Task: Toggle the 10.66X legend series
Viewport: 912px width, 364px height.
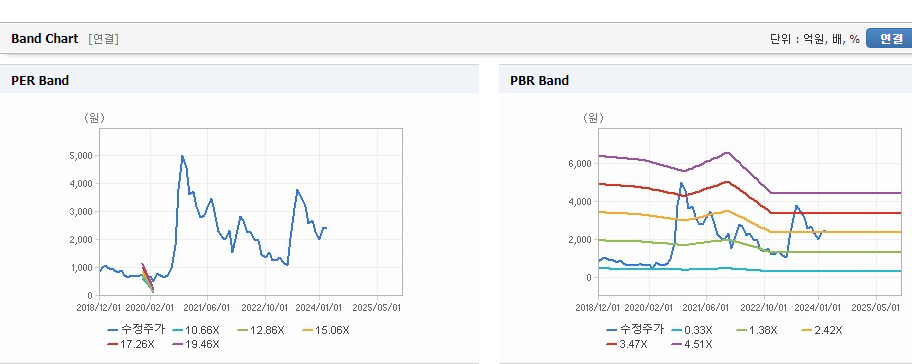Action: tap(195, 330)
